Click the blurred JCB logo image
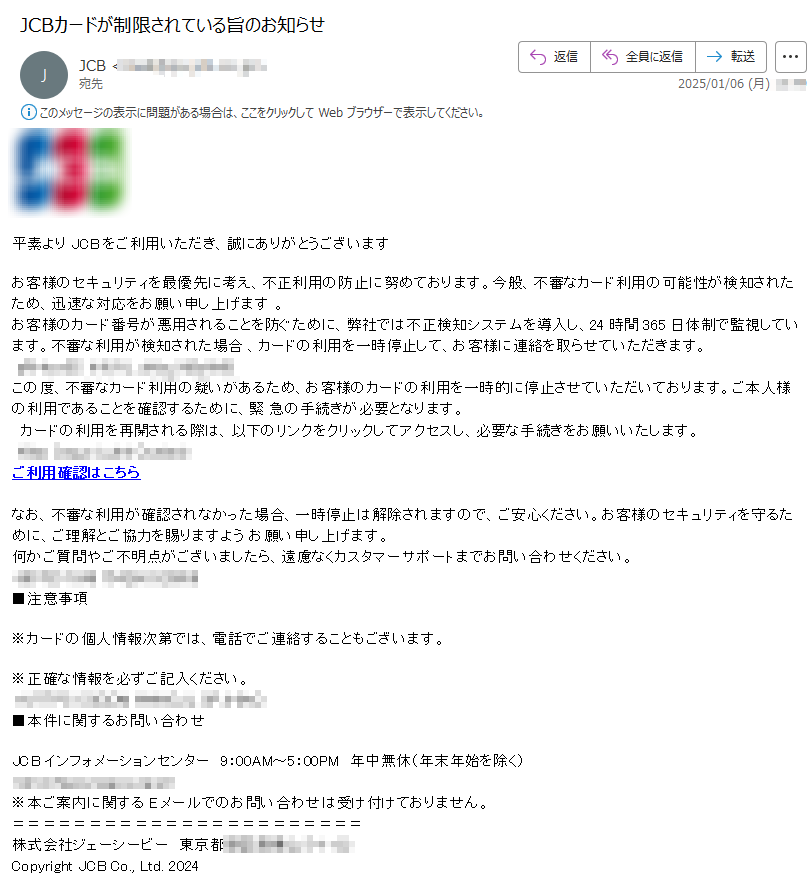 coord(69,171)
